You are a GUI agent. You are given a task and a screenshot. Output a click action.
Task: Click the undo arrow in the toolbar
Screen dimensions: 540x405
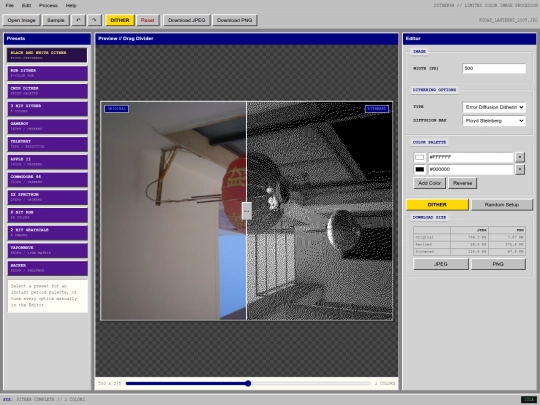78,20
